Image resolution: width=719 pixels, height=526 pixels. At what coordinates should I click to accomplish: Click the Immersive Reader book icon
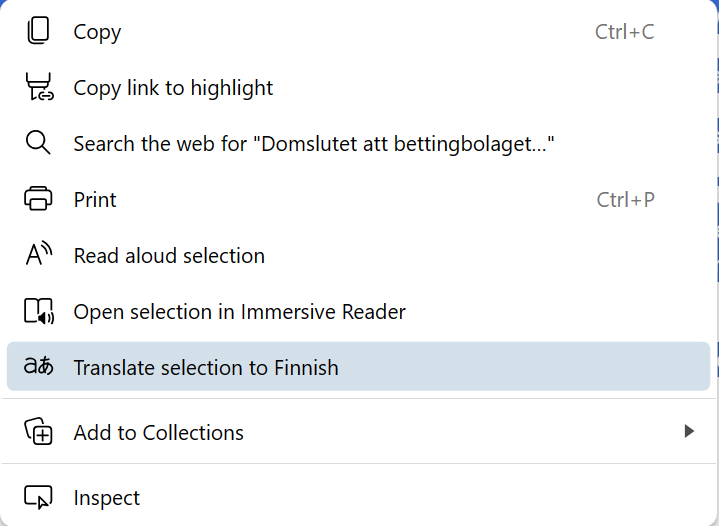tap(39, 311)
